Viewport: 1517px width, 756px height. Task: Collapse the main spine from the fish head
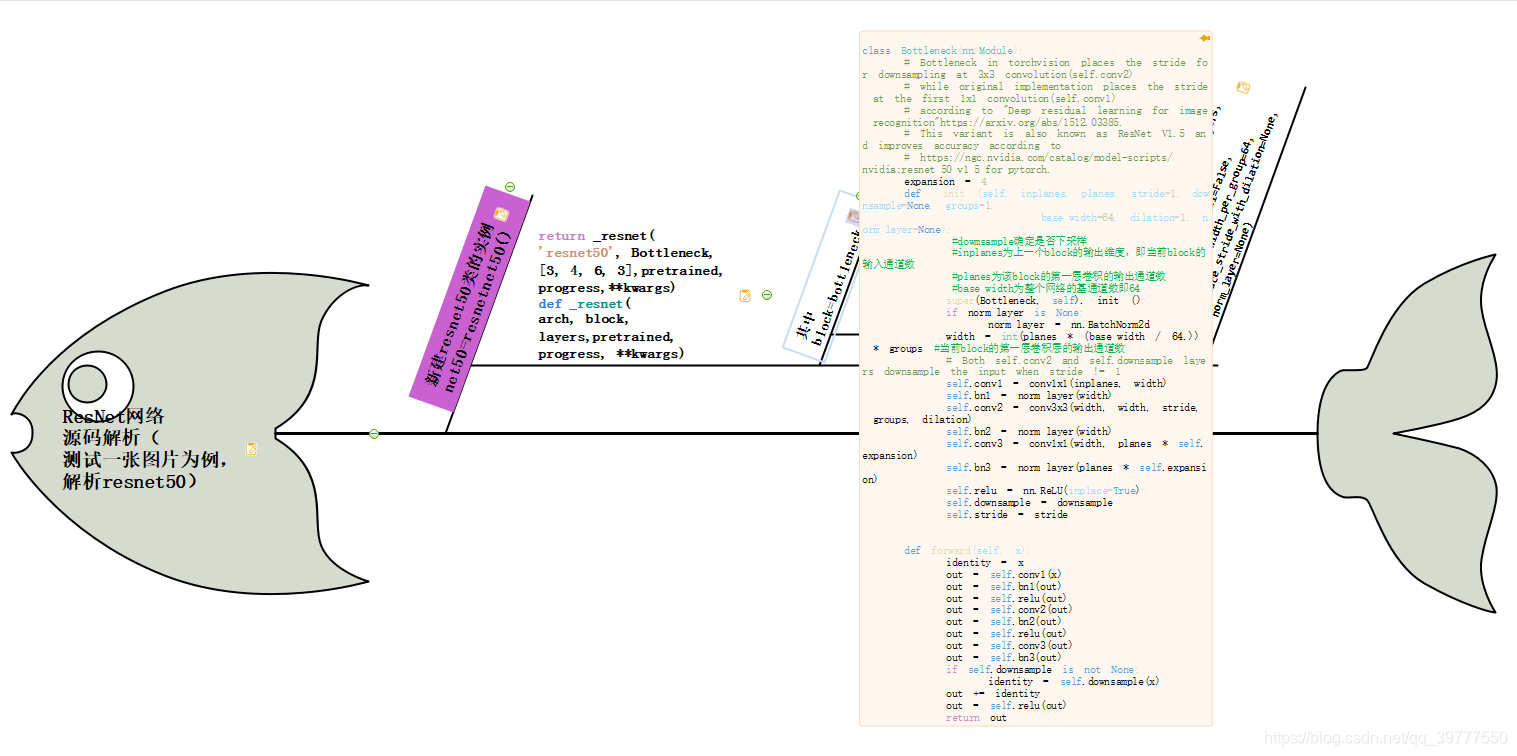(374, 434)
